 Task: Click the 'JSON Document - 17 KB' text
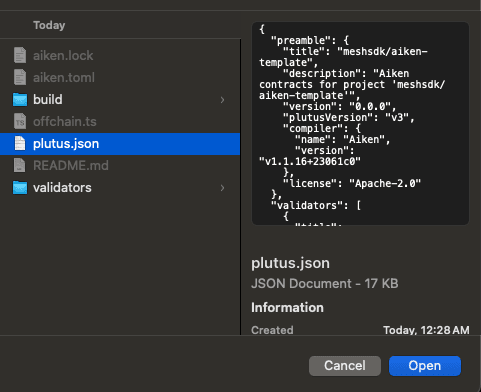325,284
